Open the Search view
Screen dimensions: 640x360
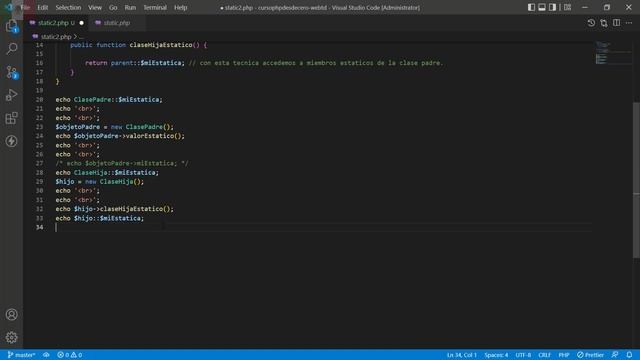click(11, 49)
